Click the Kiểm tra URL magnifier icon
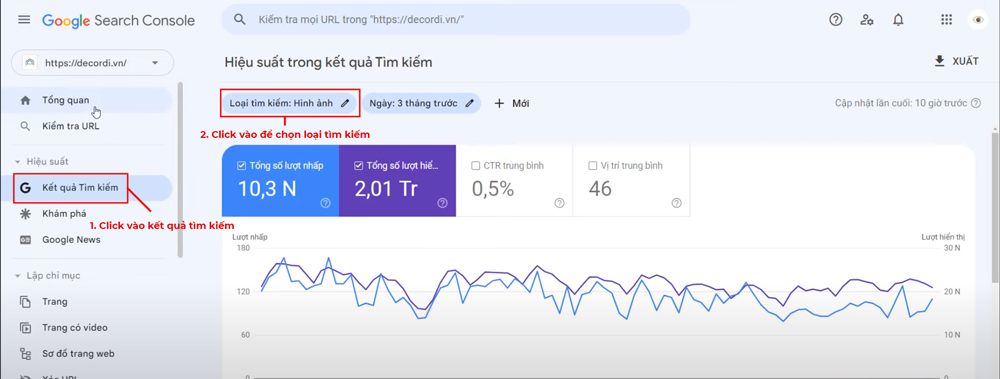This screenshot has height=379, width=1000. click(x=26, y=126)
